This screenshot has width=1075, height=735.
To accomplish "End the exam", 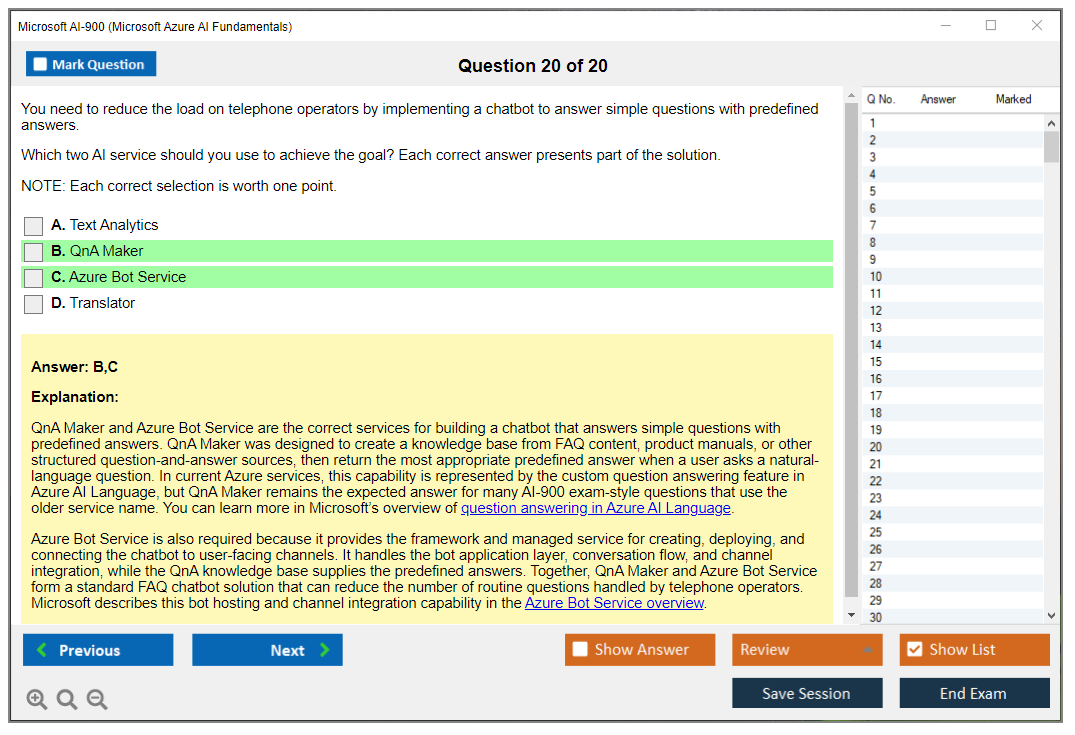I will point(974,693).
